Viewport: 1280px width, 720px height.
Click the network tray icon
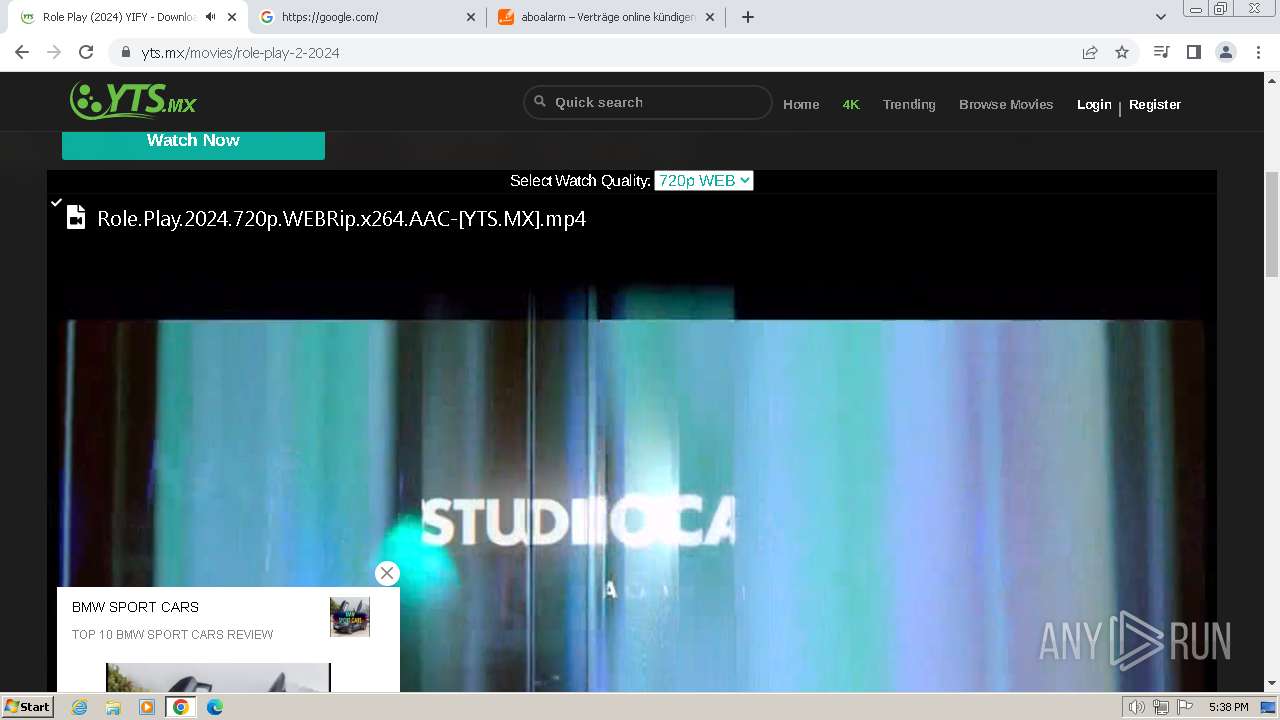(1161, 707)
